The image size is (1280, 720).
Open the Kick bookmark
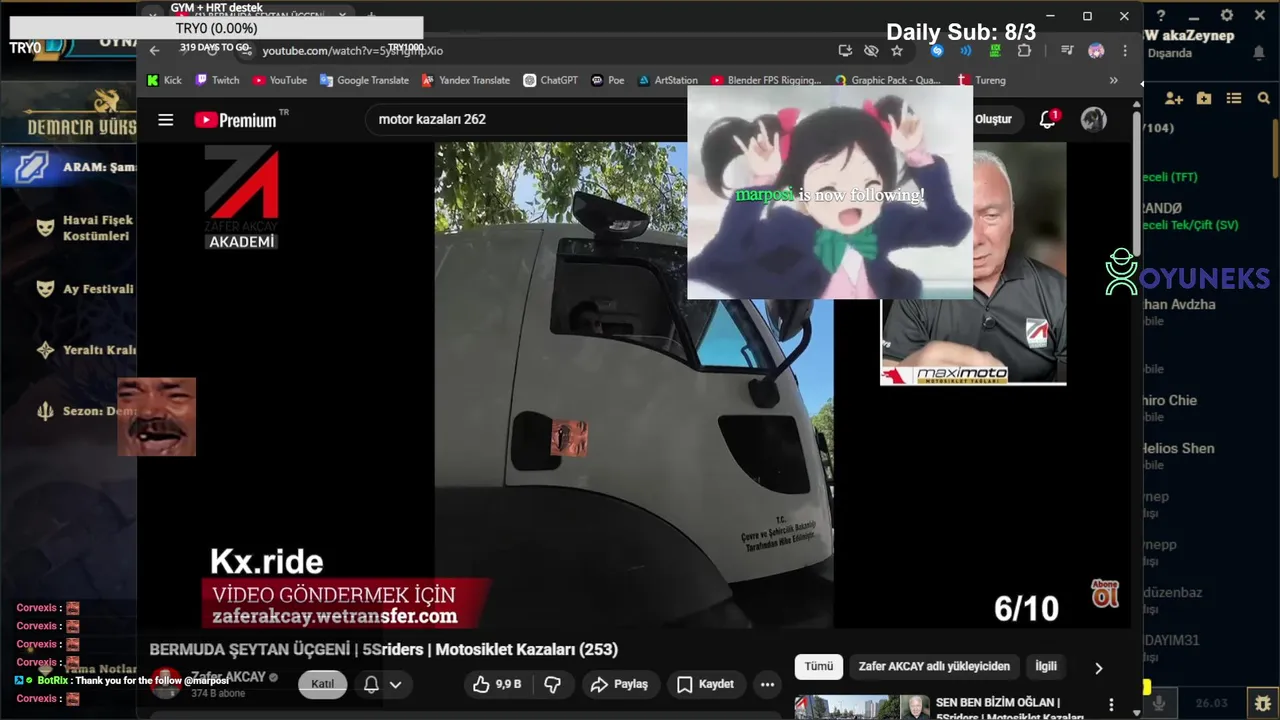click(164, 80)
